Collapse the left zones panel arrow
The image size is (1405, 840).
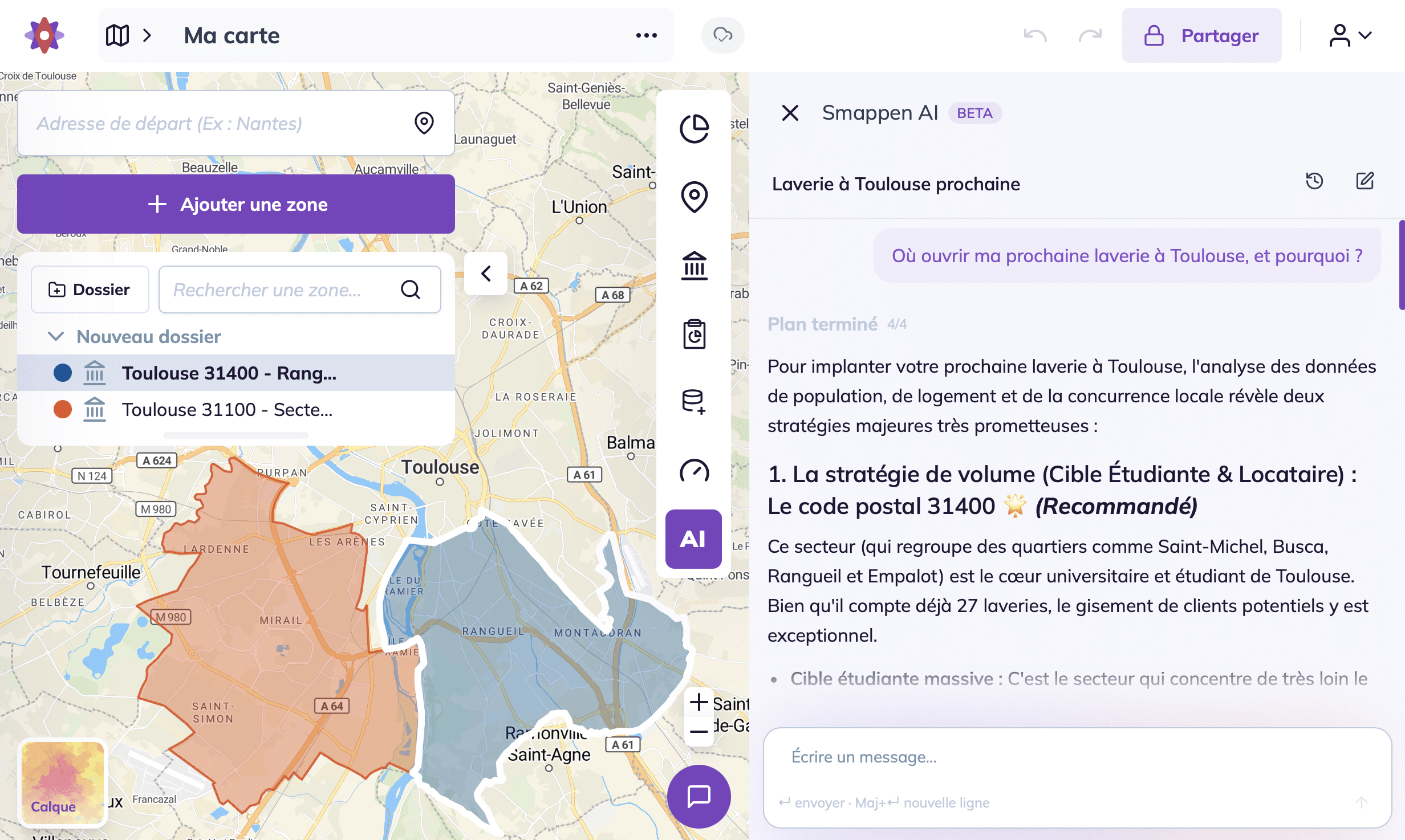coord(486,274)
